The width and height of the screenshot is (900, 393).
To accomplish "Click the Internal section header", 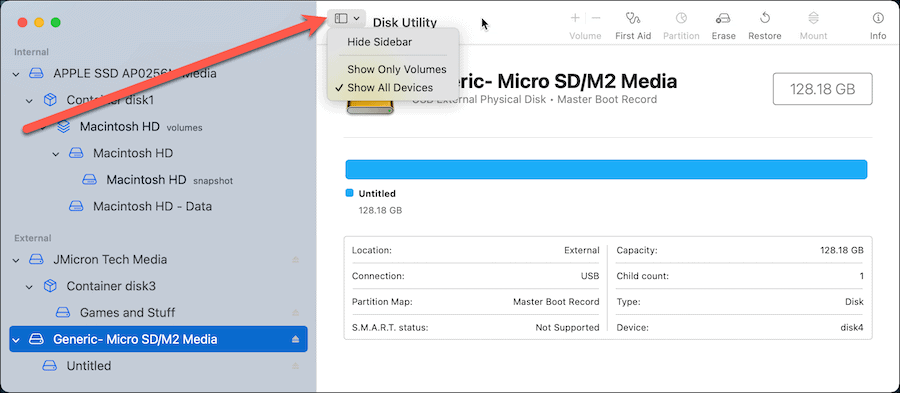I will tap(32, 52).
